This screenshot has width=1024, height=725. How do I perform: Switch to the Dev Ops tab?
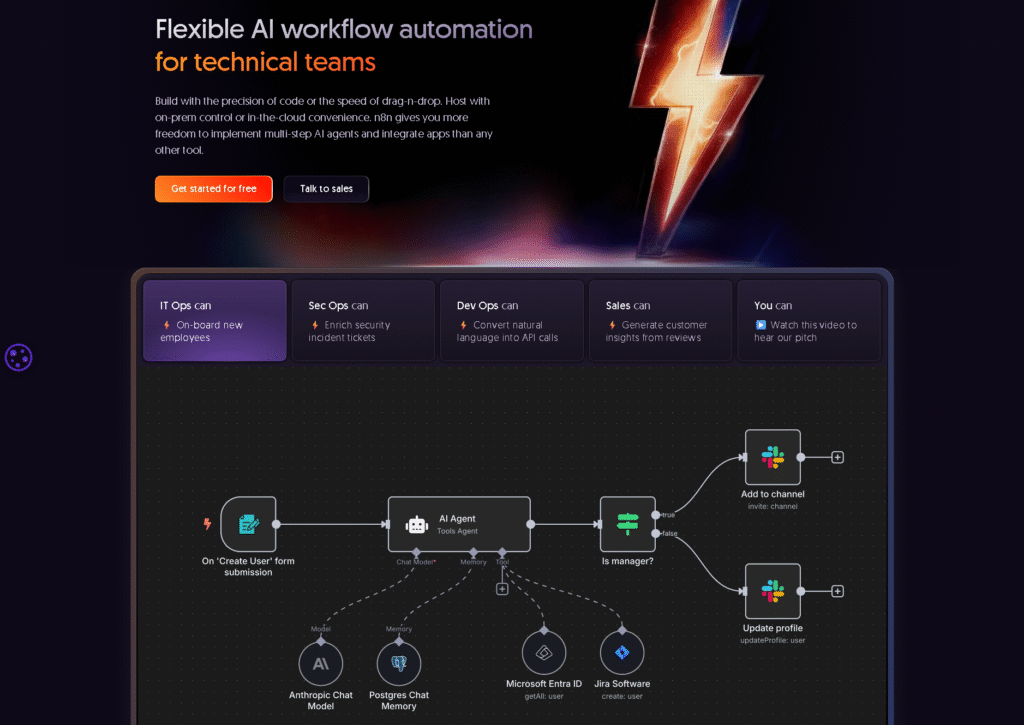click(x=511, y=320)
